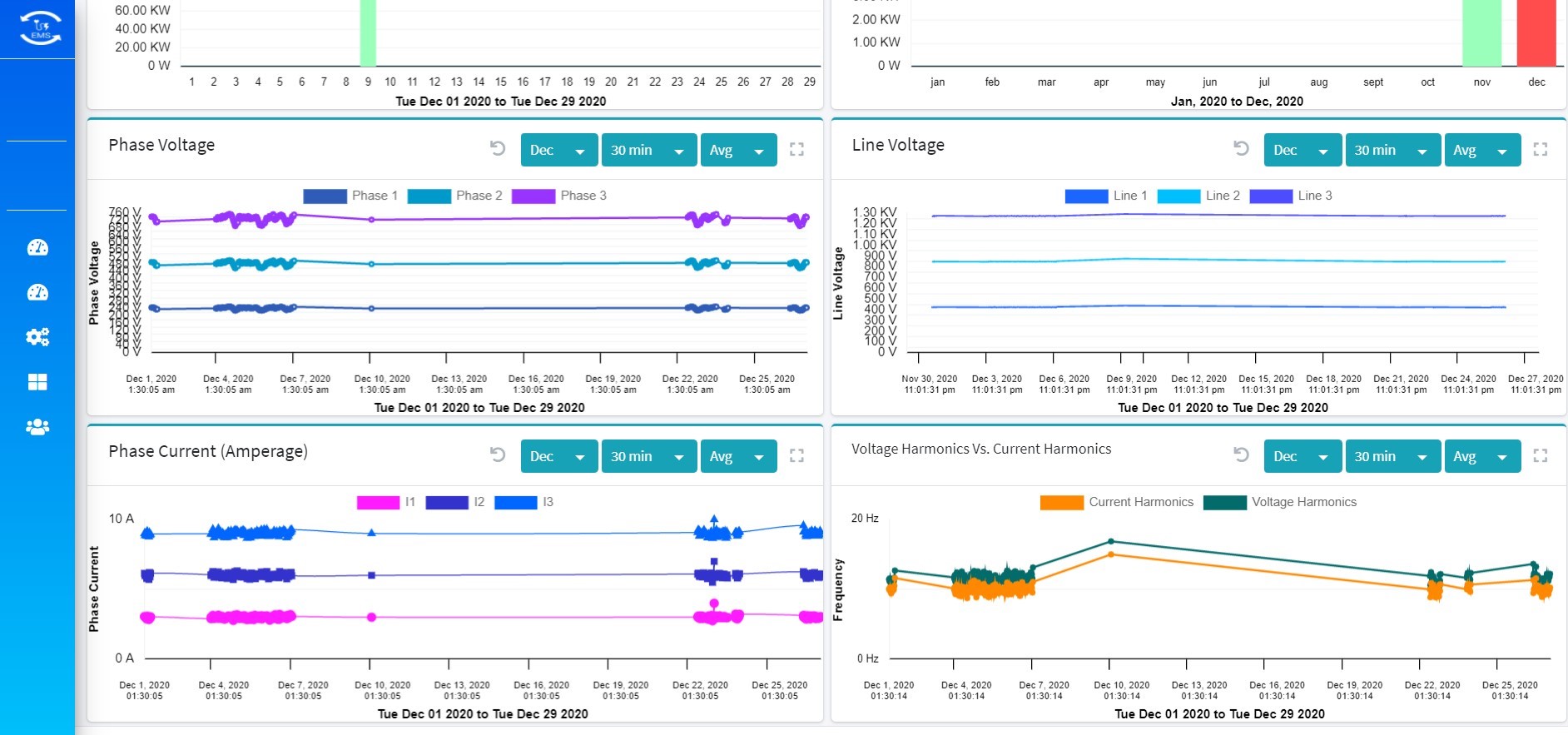Reset the Phase Current chart using the undo icon

pyautogui.click(x=498, y=455)
